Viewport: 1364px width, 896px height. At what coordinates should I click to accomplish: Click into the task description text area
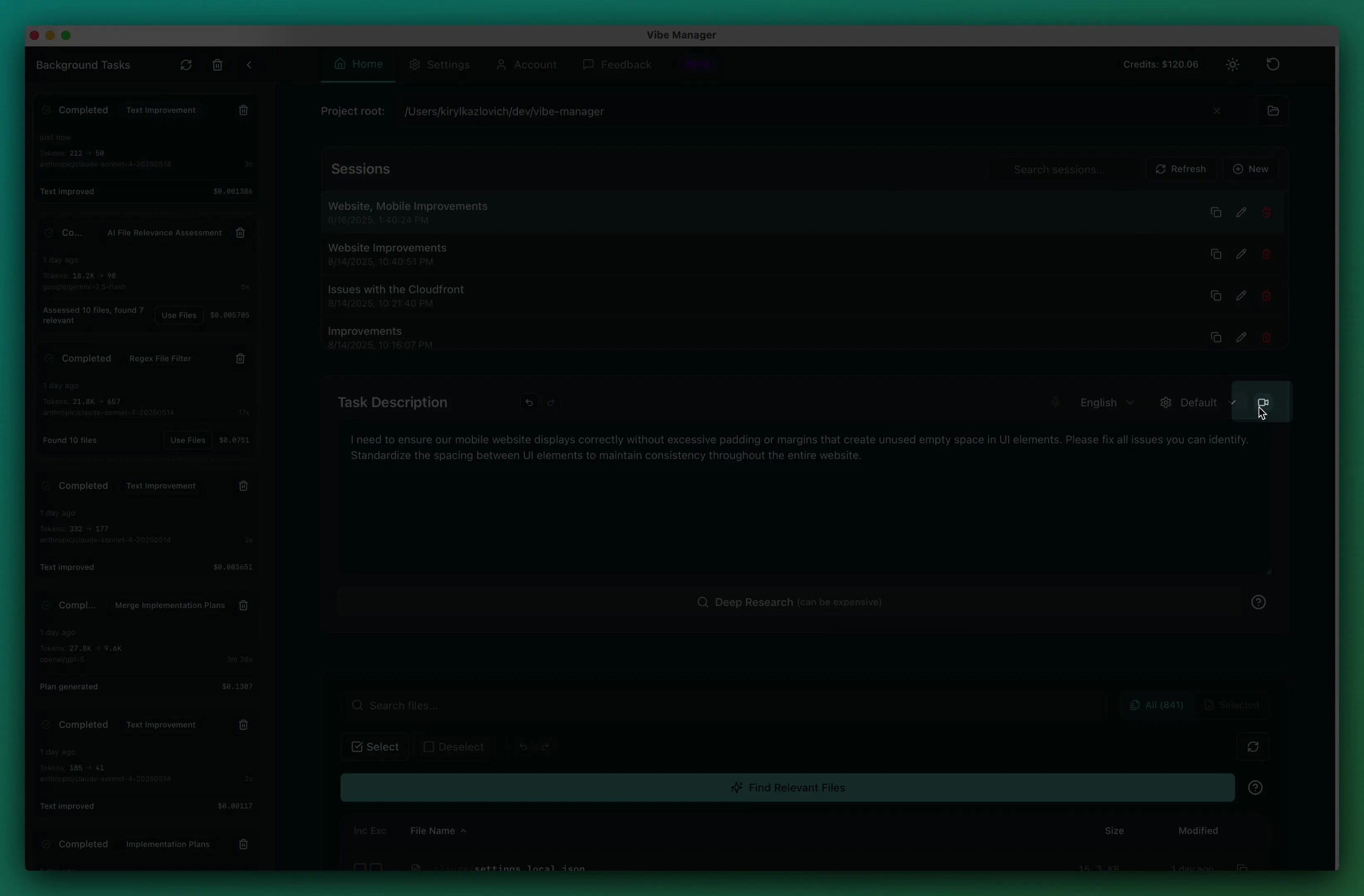tap(805, 499)
